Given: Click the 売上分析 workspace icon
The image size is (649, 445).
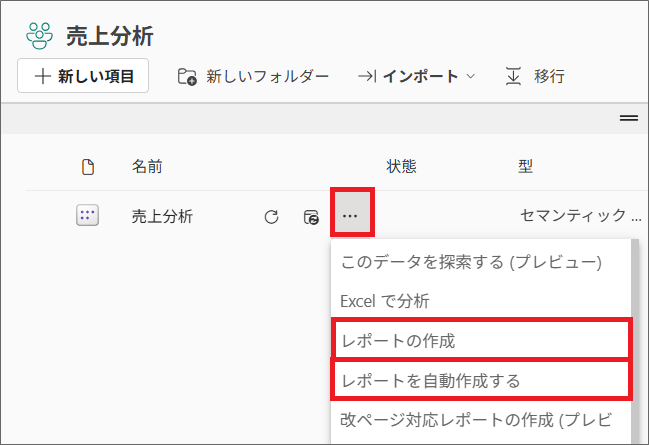Looking at the screenshot, I should click(40, 35).
